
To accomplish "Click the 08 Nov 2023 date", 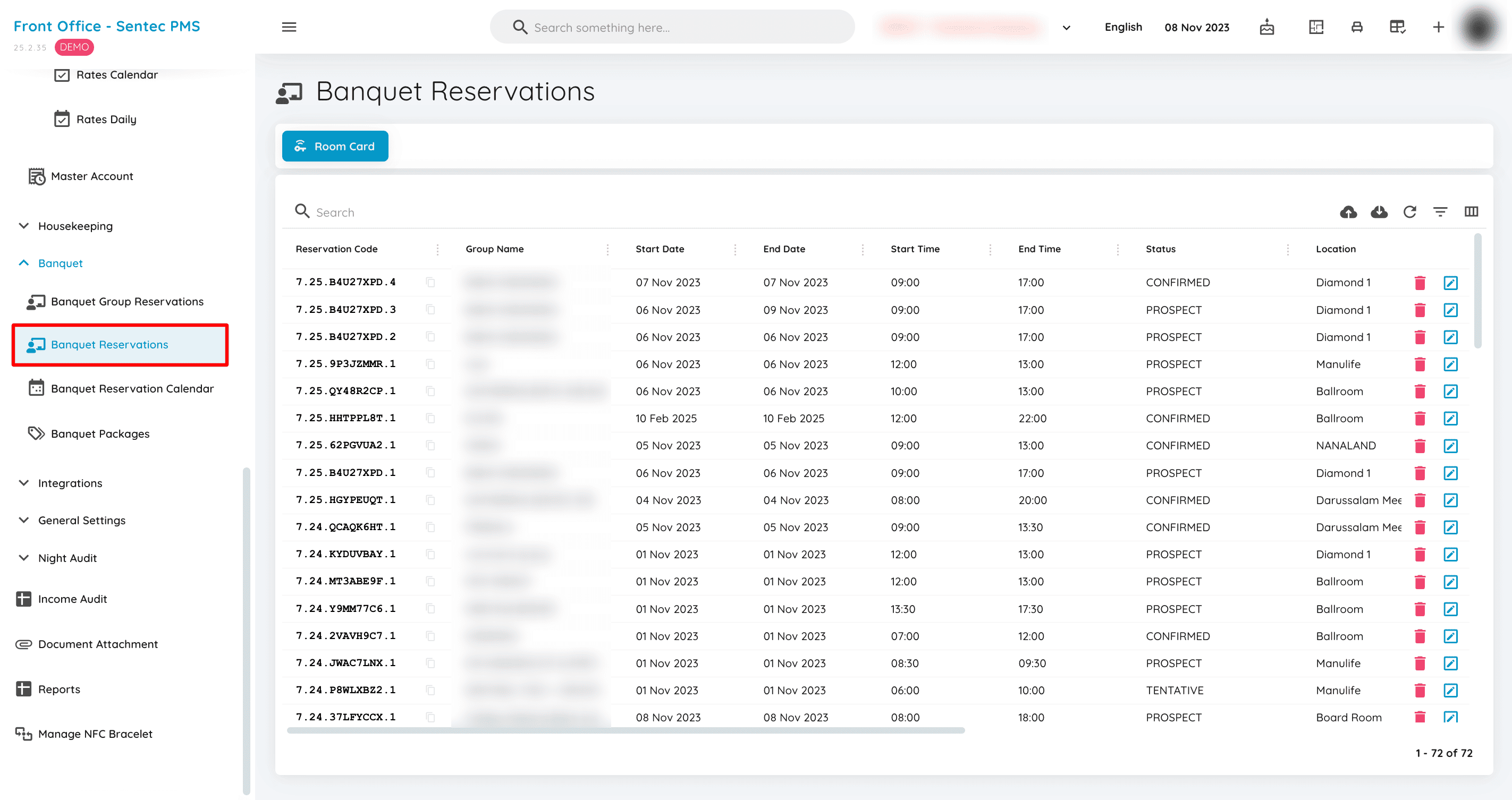I will pyautogui.click(x=1196, y=28).
